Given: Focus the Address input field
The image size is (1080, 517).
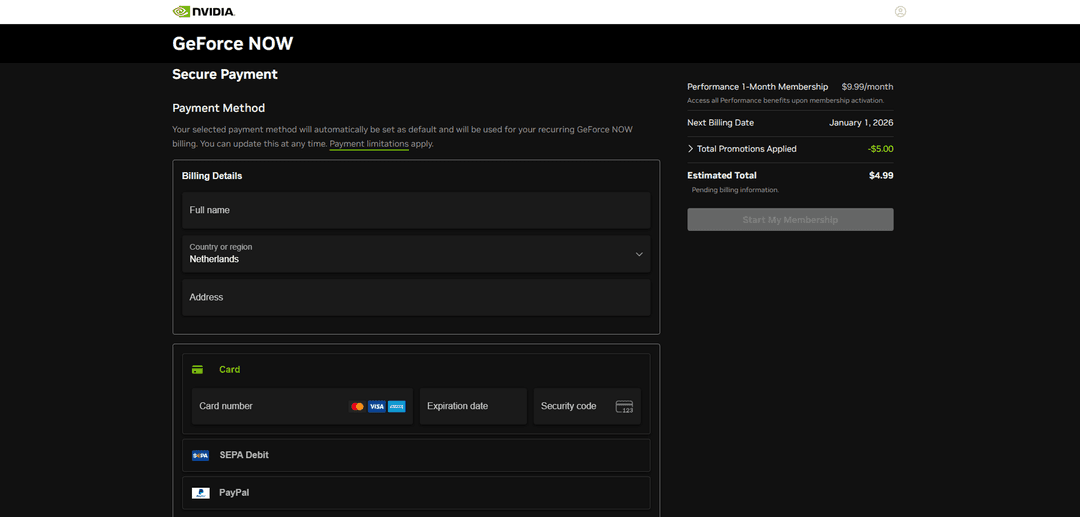Looking at the screenshot, I should pyautogui.click(x=415, y=297).
